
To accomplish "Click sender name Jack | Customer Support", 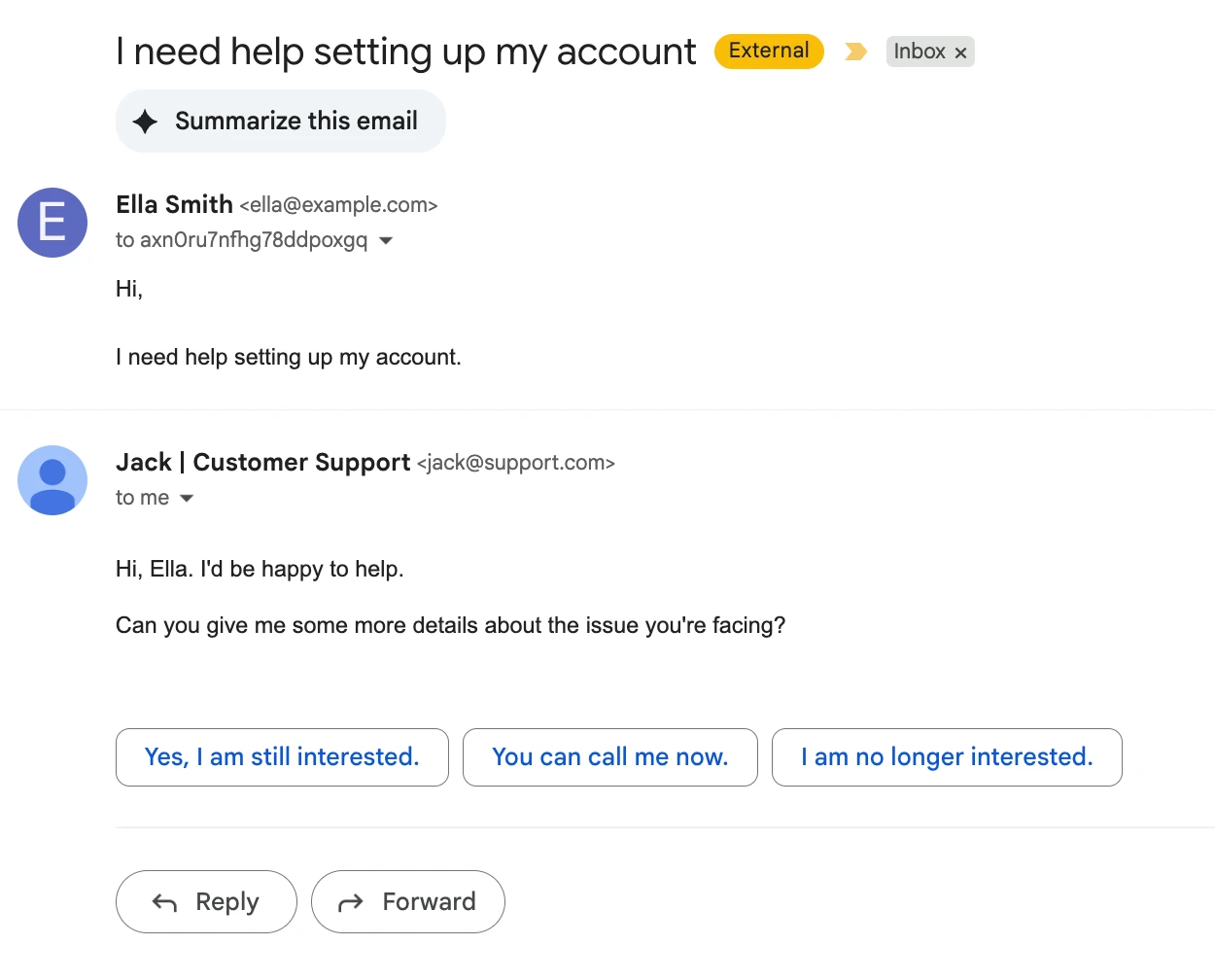I will (x=262, y=462).
